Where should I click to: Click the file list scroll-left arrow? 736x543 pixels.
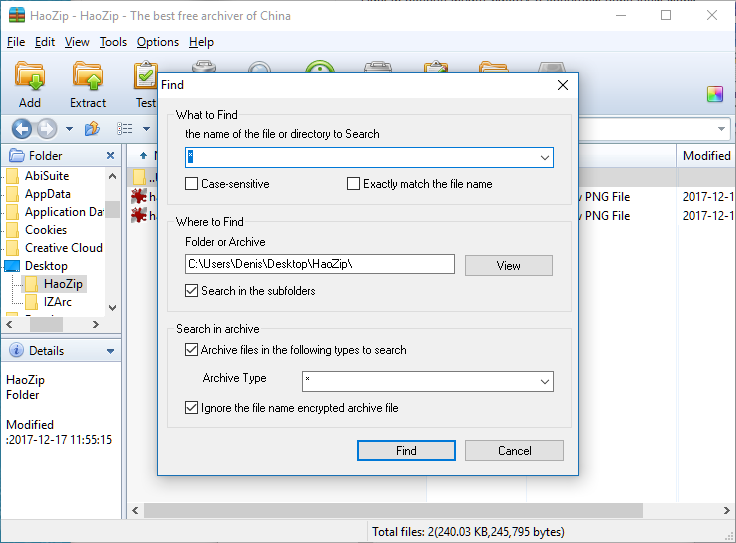pos(135,510)
